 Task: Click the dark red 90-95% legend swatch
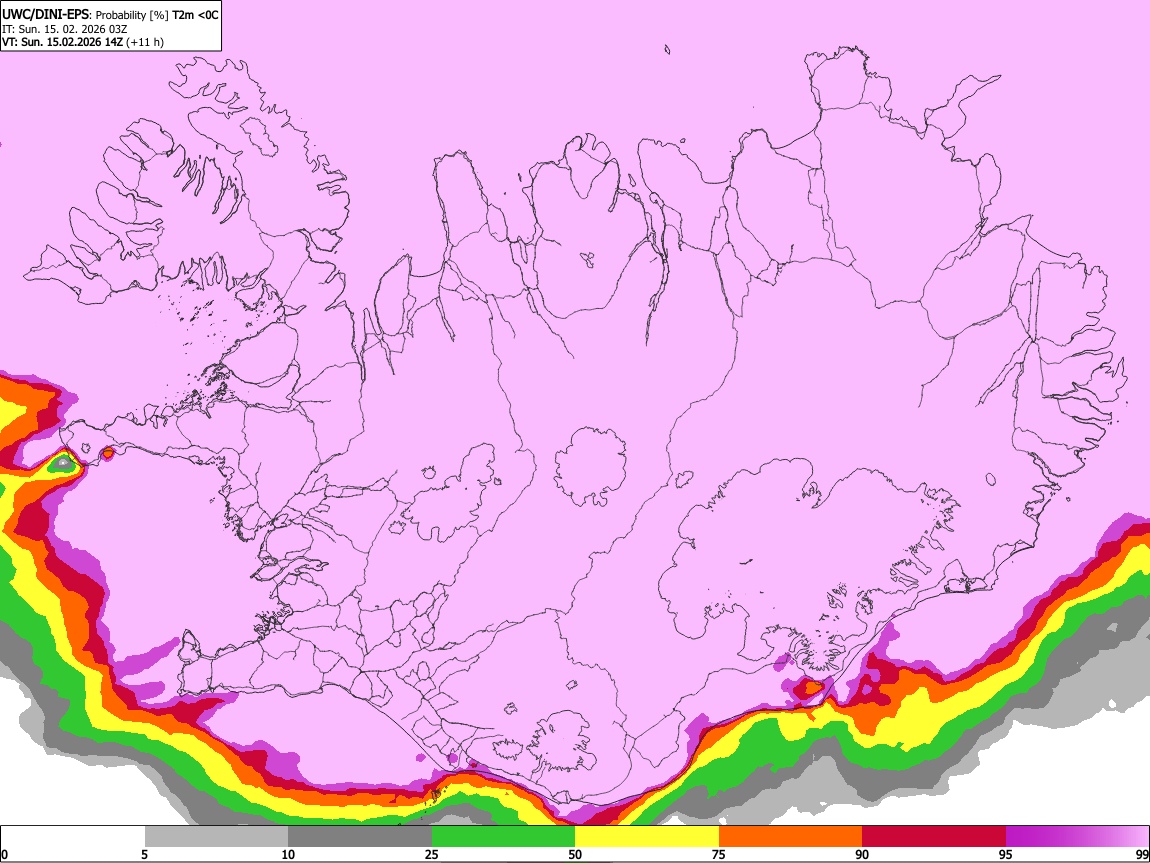pos(934,836)
